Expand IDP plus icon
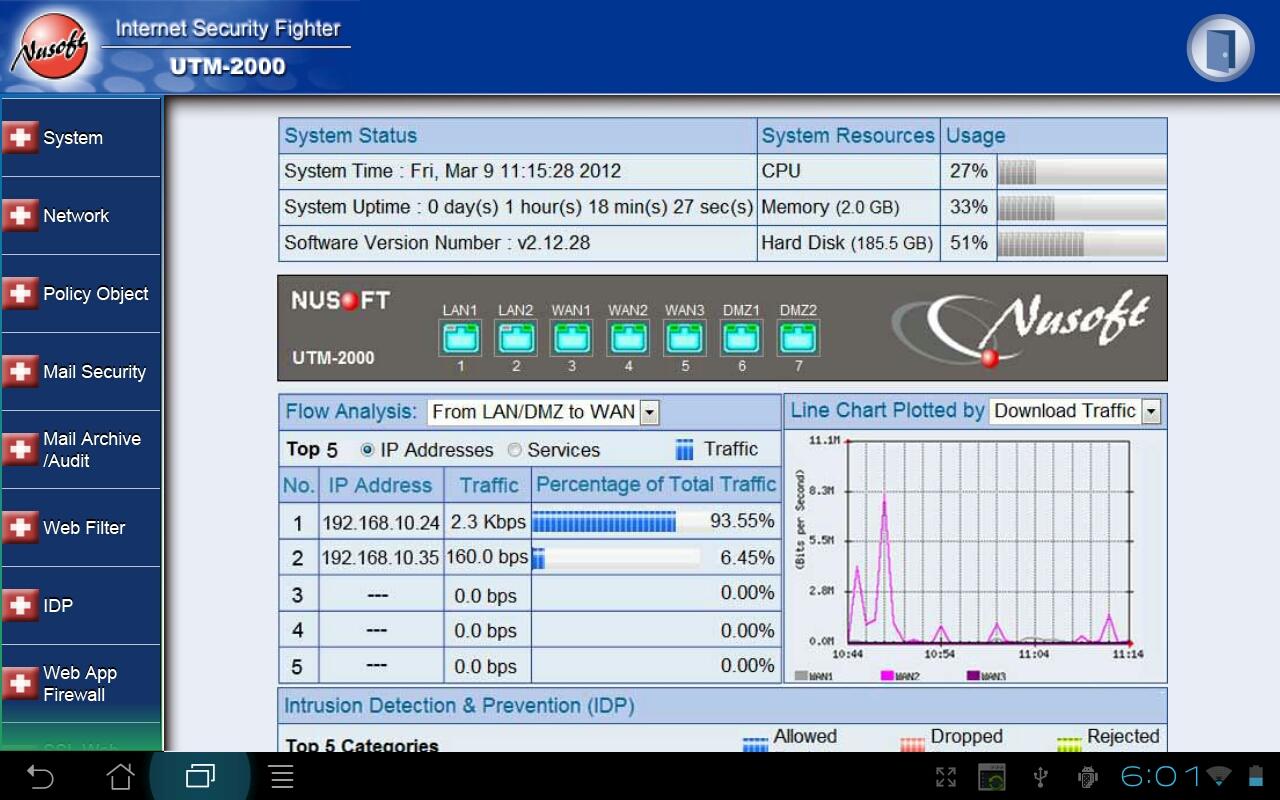1280x800 pixels. tap(20, 606)
